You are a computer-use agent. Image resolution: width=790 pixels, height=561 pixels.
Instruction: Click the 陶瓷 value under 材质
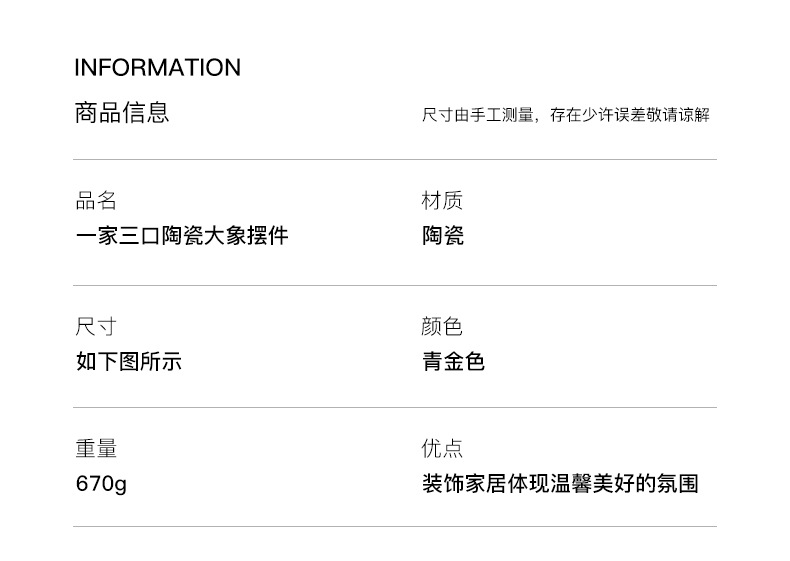pyautogui.click(x=442, y=236)
